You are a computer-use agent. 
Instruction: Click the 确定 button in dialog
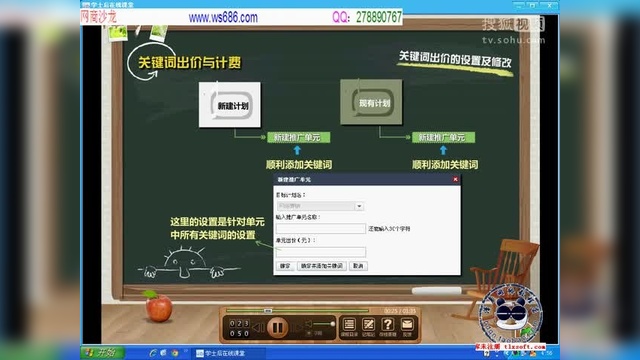285,266
